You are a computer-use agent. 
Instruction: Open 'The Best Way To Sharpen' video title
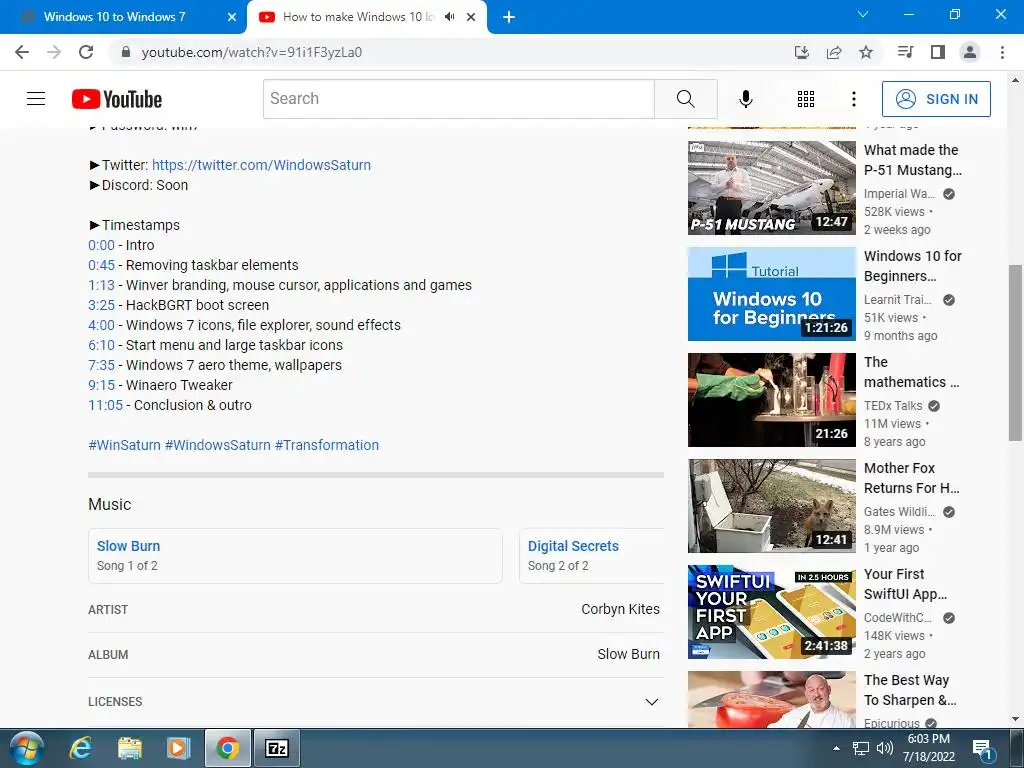pos(910,690)
